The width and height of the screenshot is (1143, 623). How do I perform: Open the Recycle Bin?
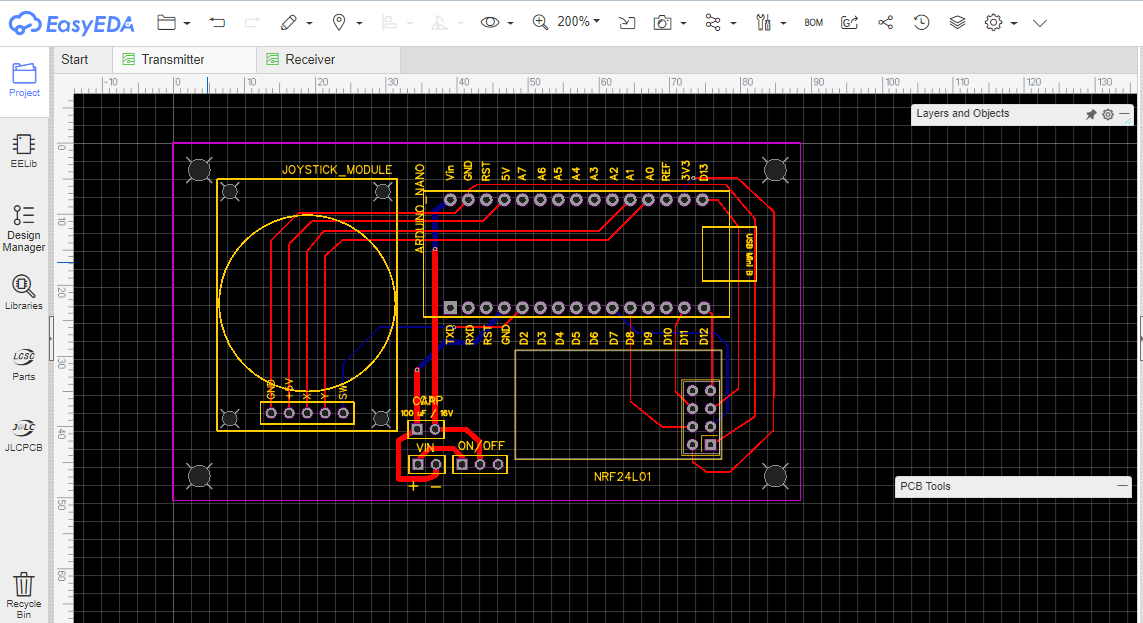click(x=24, y=595)
